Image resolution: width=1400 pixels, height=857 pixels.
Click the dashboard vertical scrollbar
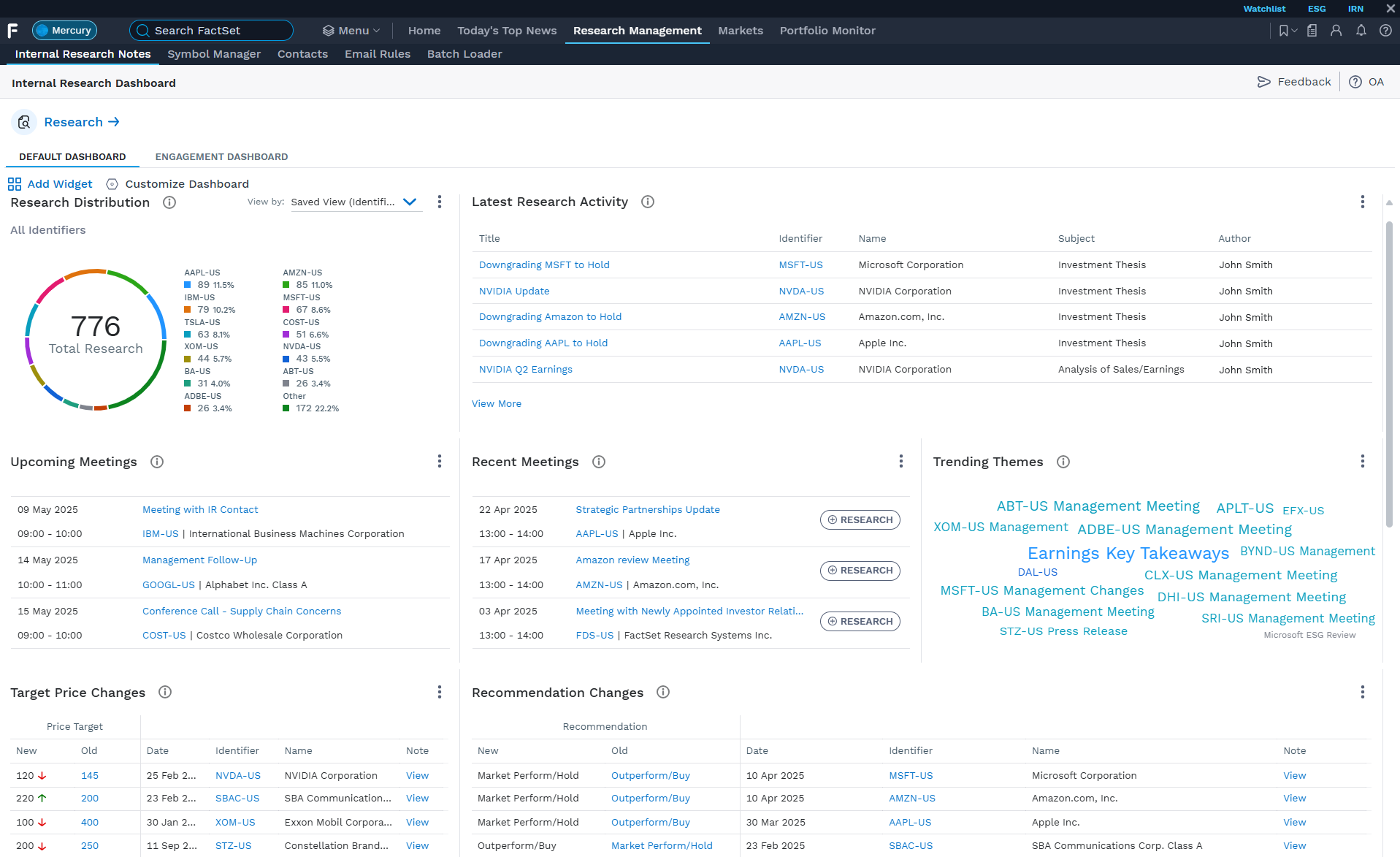[x=1389, y=373]
